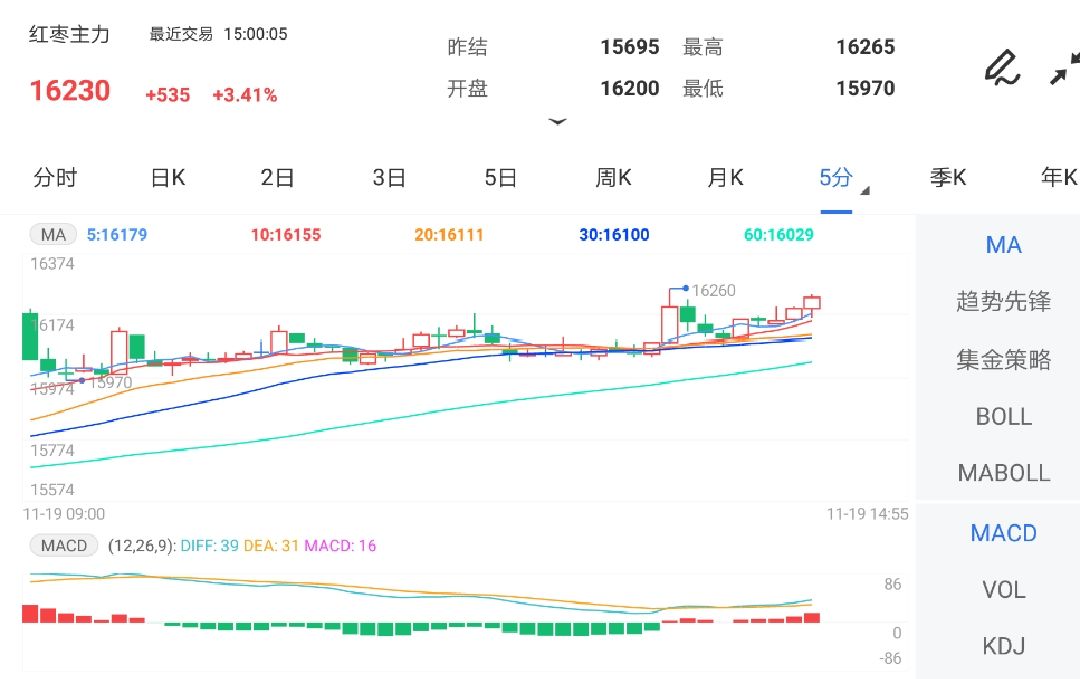
Task: Switch to 周K chart tab
Action: pos(613,178)
